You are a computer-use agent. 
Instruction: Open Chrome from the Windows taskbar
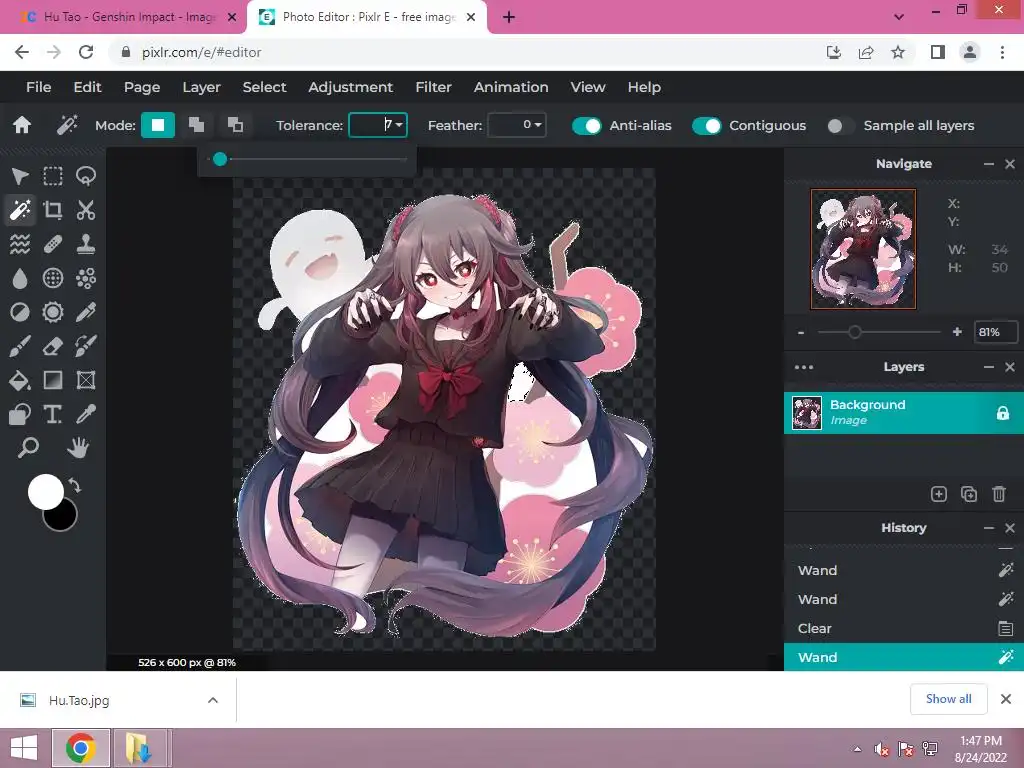tap(81, 748)
